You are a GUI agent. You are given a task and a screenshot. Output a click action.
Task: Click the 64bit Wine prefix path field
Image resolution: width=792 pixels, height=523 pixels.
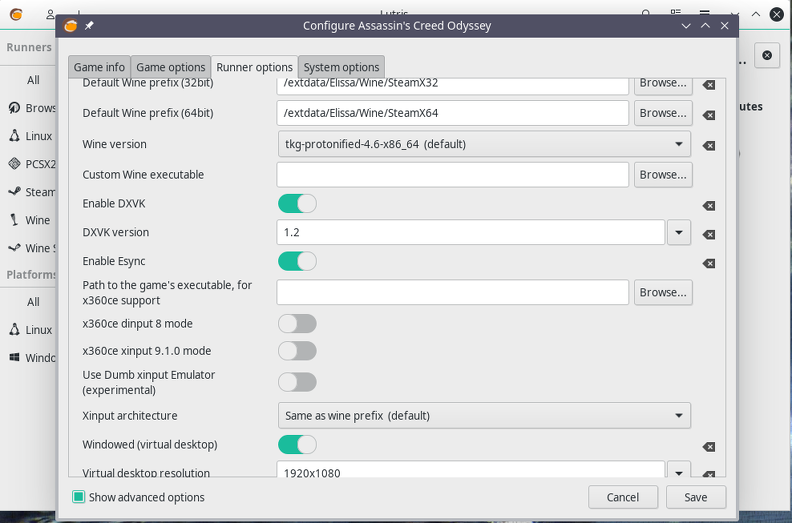tap(453, 113)
